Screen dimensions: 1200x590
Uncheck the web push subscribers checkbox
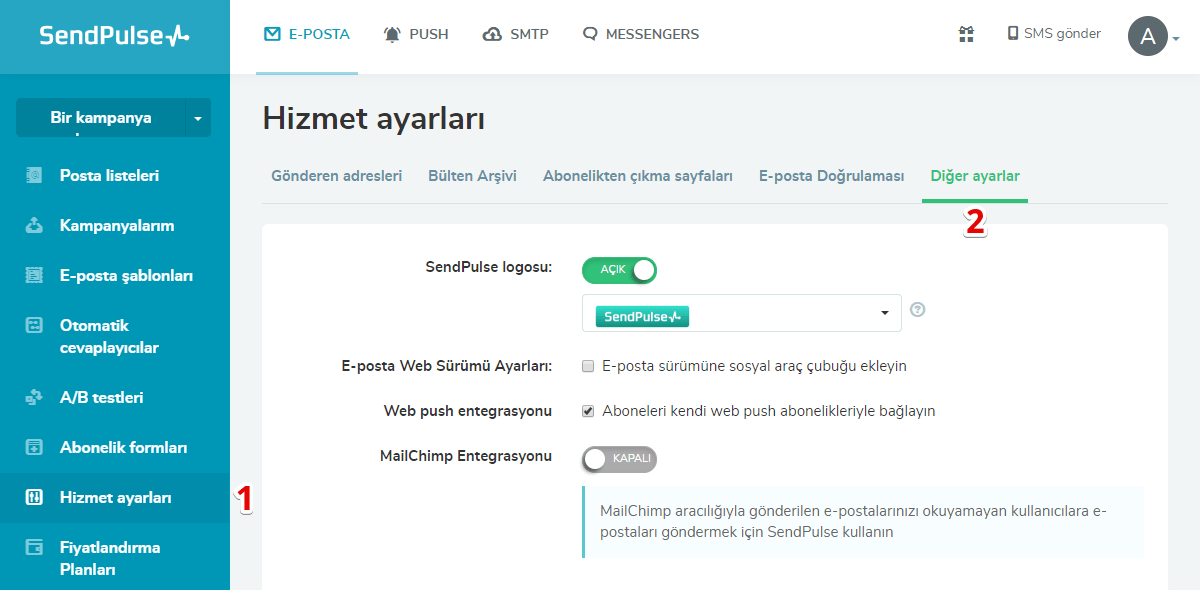(x=588, y=411)
